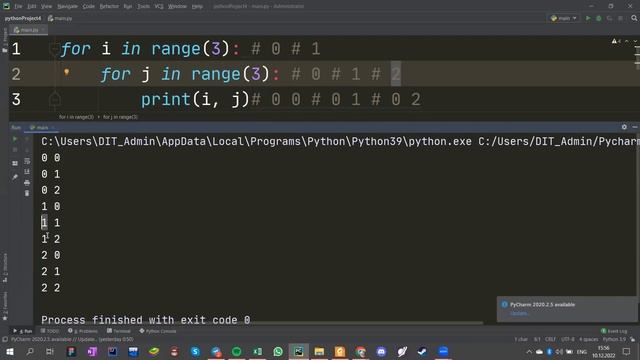Click the '0 2' output line in console
Image resolution: width=640 pixels, height=360 pixels.
click(x=51, y=190)
